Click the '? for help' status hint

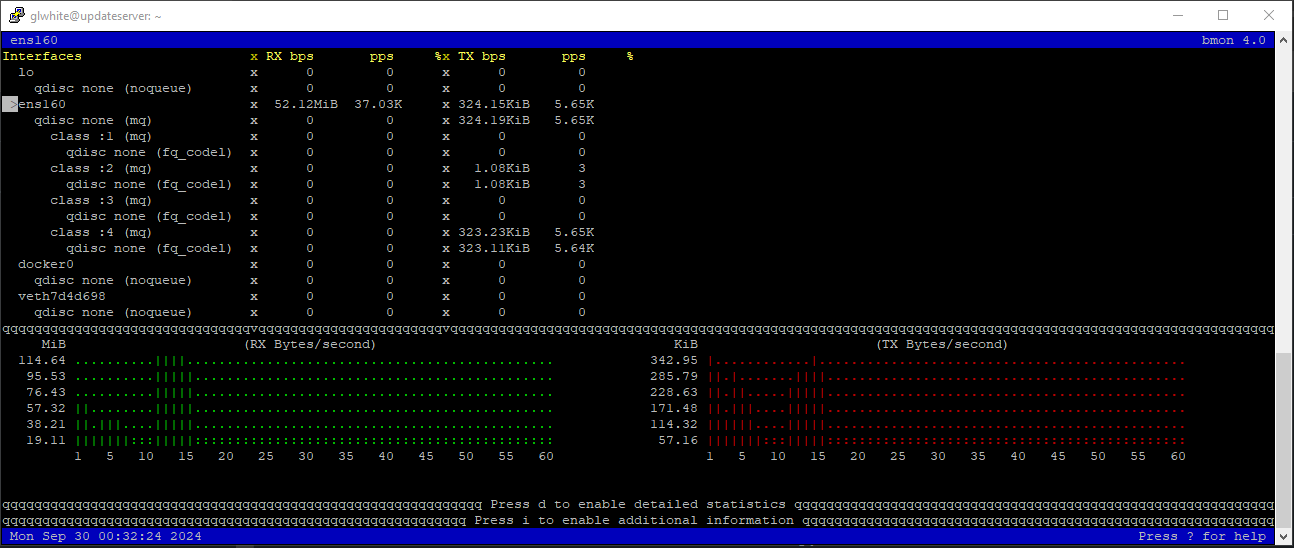click(x=1202, y=536)
